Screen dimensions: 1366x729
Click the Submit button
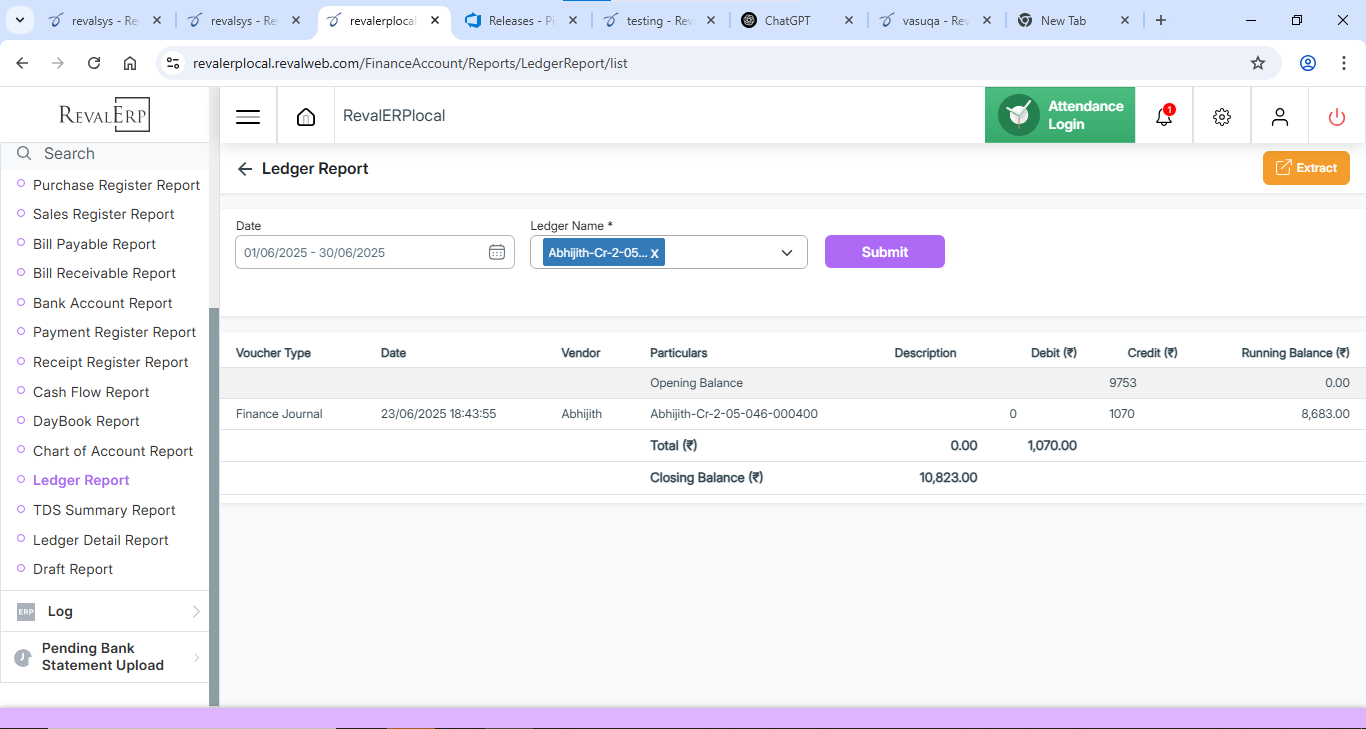[884, 252]
